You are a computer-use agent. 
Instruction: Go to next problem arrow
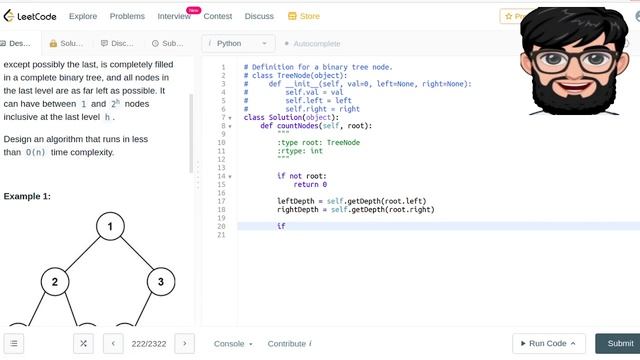coord(184,344)
